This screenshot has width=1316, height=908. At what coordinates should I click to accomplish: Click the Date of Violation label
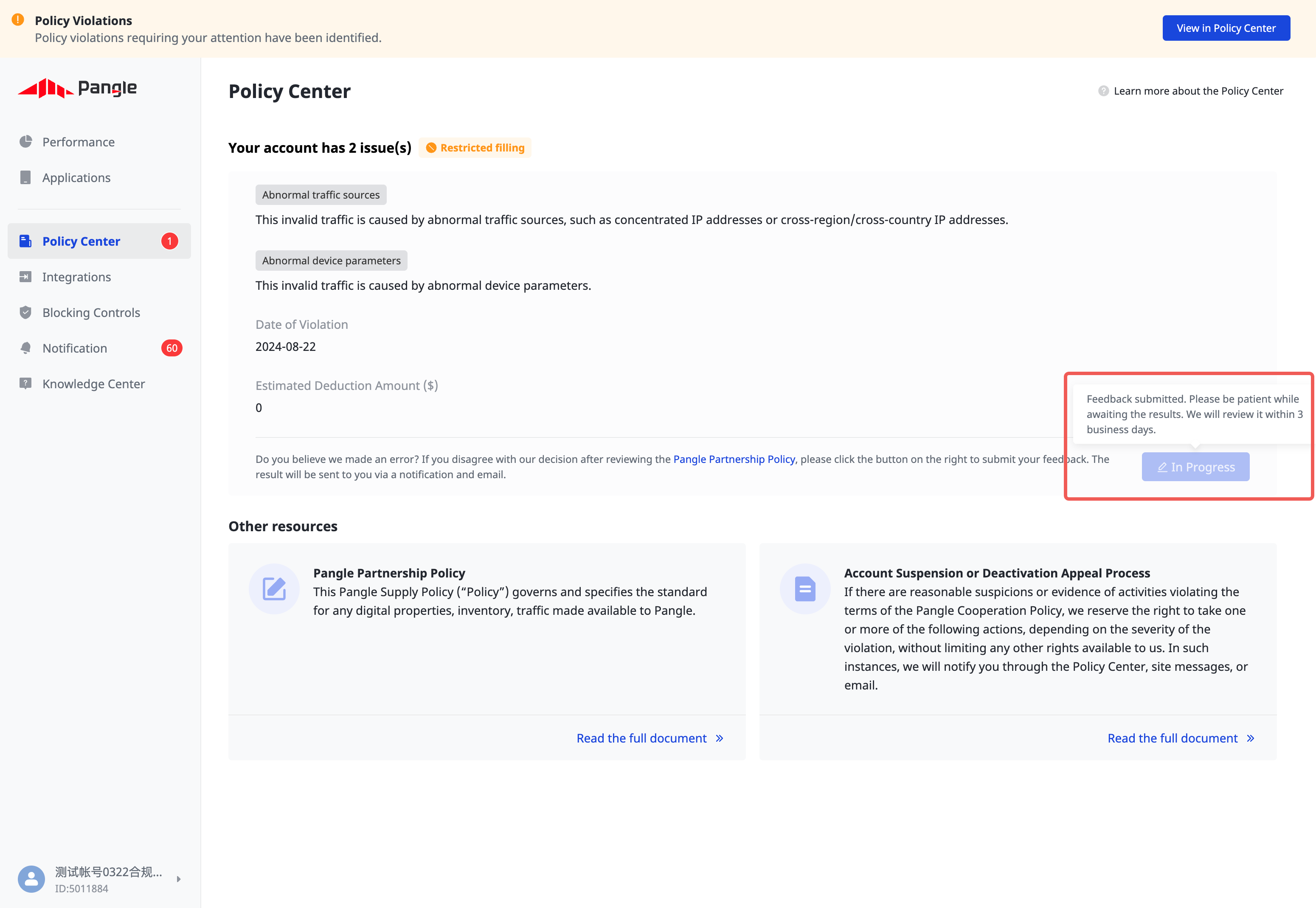coord(302,324)
